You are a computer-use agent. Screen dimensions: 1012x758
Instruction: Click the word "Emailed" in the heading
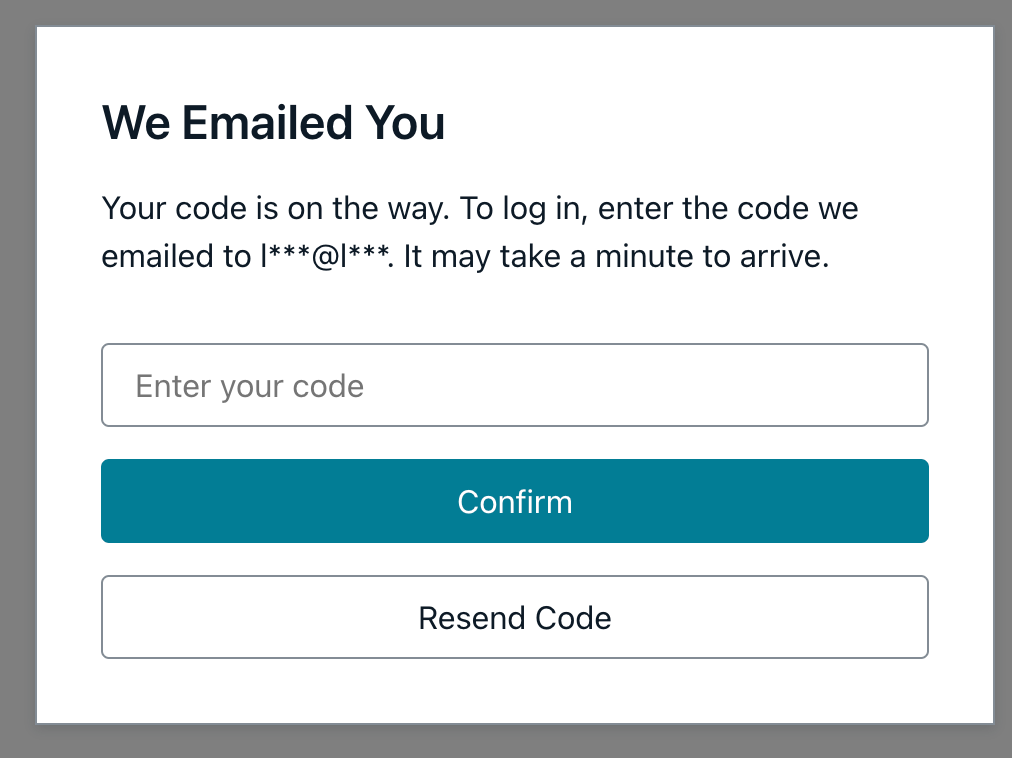[x=266, y=124]
